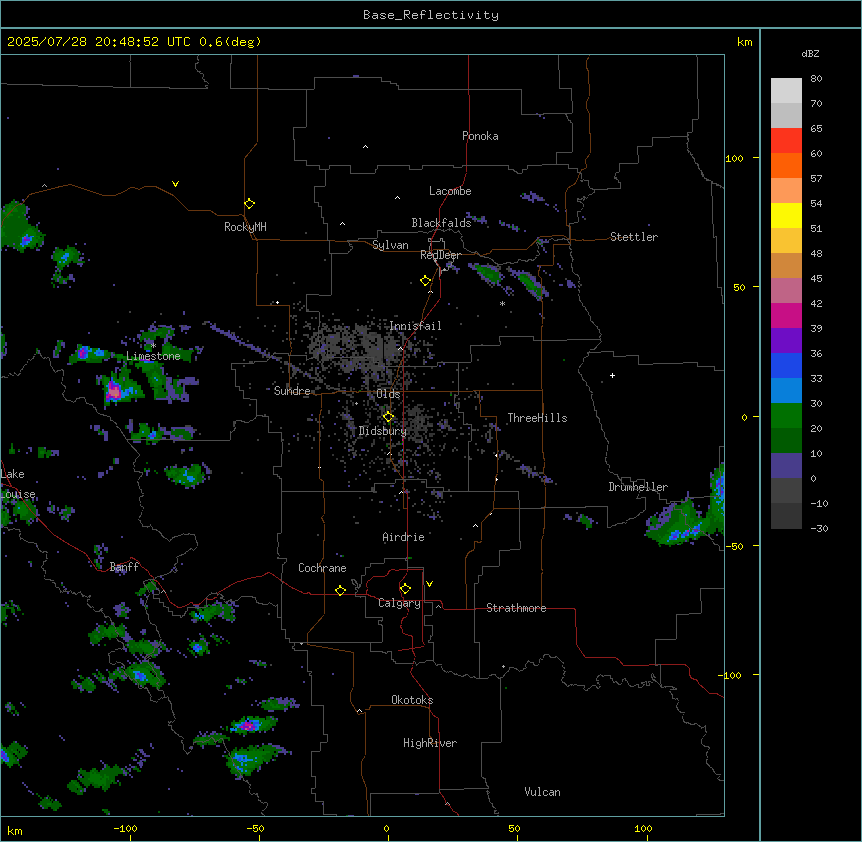Click the royal blue swatch near 36 dBZ
The image size is (862, 842).
tap(786, 365)
